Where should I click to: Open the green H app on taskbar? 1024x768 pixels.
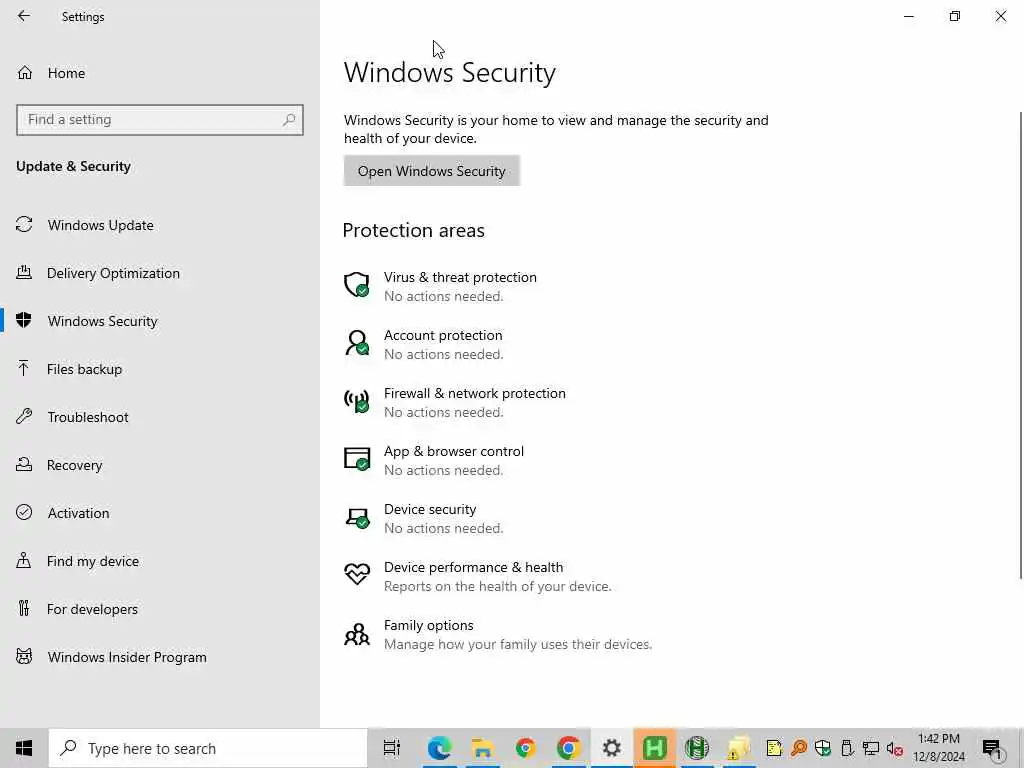[654, 748]
